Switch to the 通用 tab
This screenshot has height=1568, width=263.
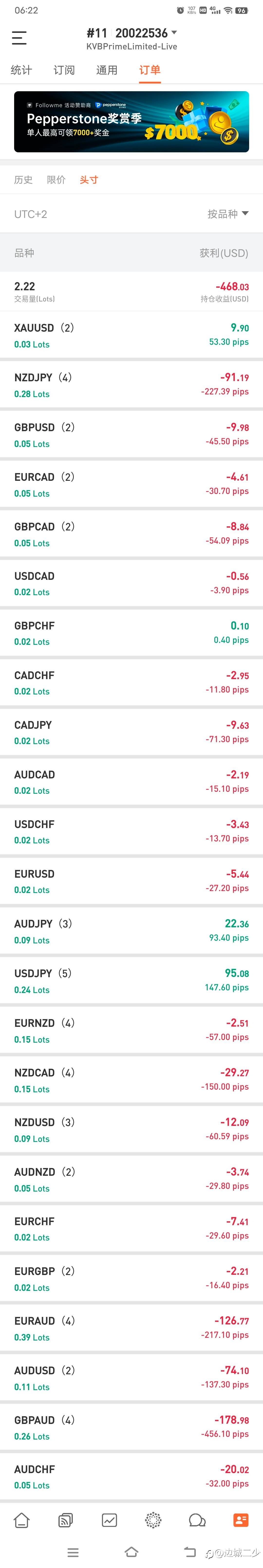point(107,70)
